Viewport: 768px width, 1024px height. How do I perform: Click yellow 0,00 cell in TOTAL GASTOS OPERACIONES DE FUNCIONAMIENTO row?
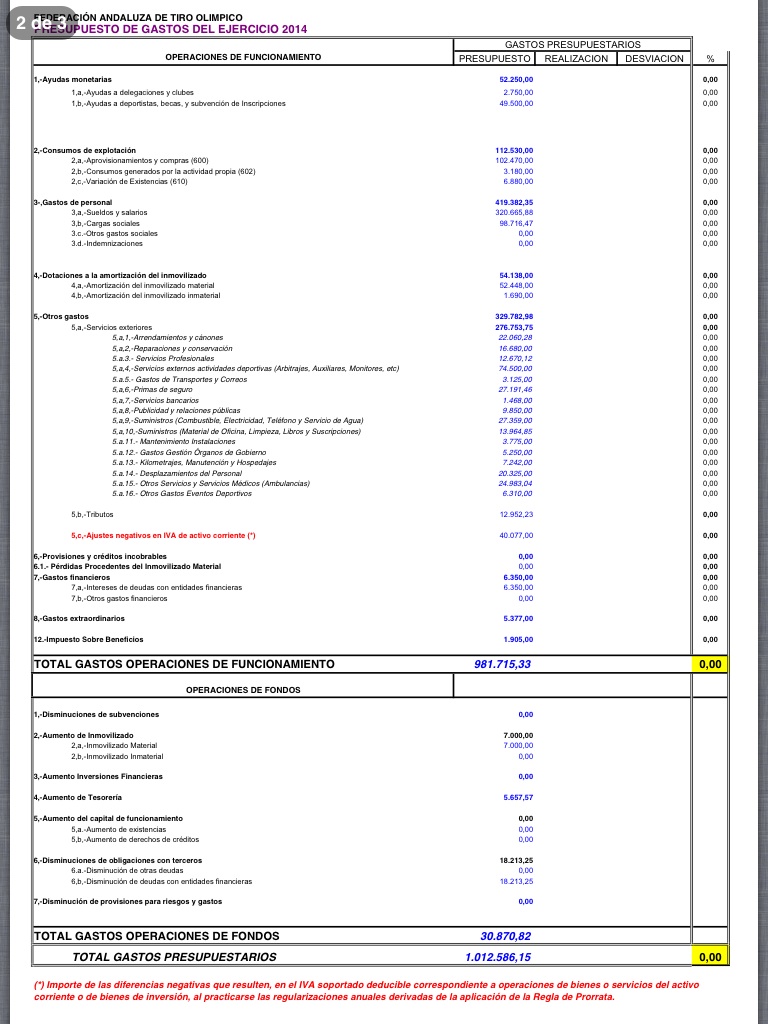[710, 664]
